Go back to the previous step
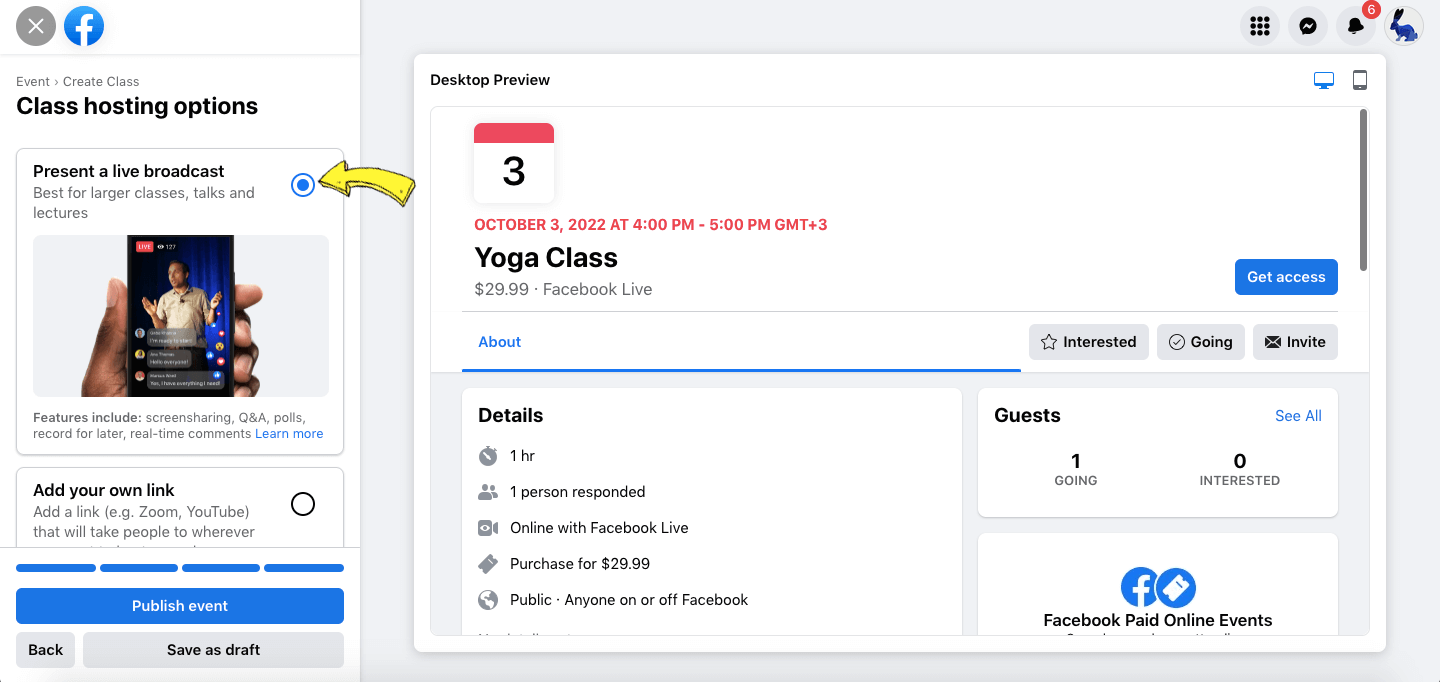The height and width of the screenshot is (682, 1440). click(46, 650)
